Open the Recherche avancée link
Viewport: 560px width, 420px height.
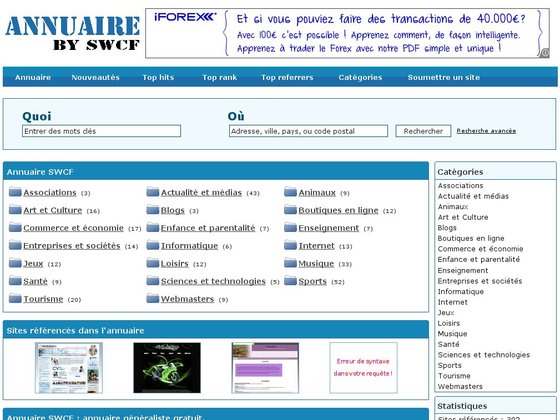(486, 131)
